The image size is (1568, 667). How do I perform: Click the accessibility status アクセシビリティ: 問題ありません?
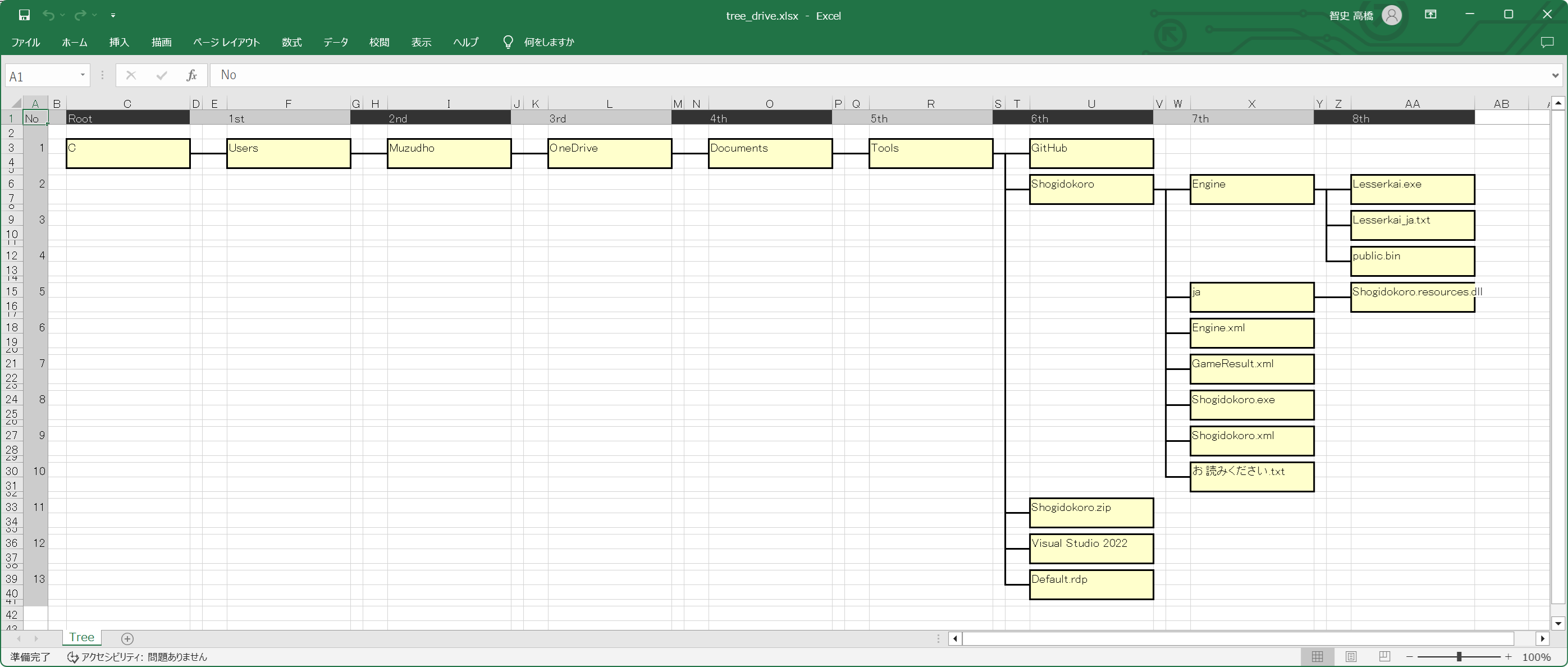point(137,657)
